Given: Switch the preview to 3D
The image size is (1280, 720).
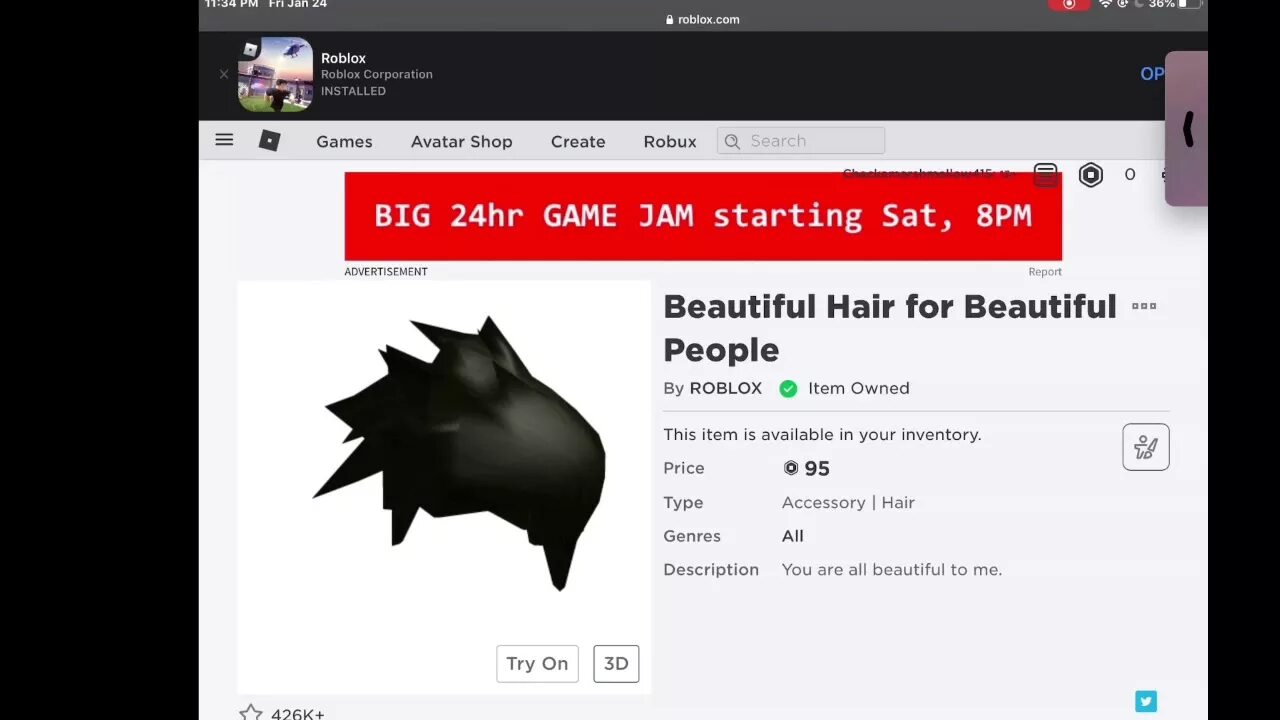Looking at the screenshot, I should tap(616, 664).
